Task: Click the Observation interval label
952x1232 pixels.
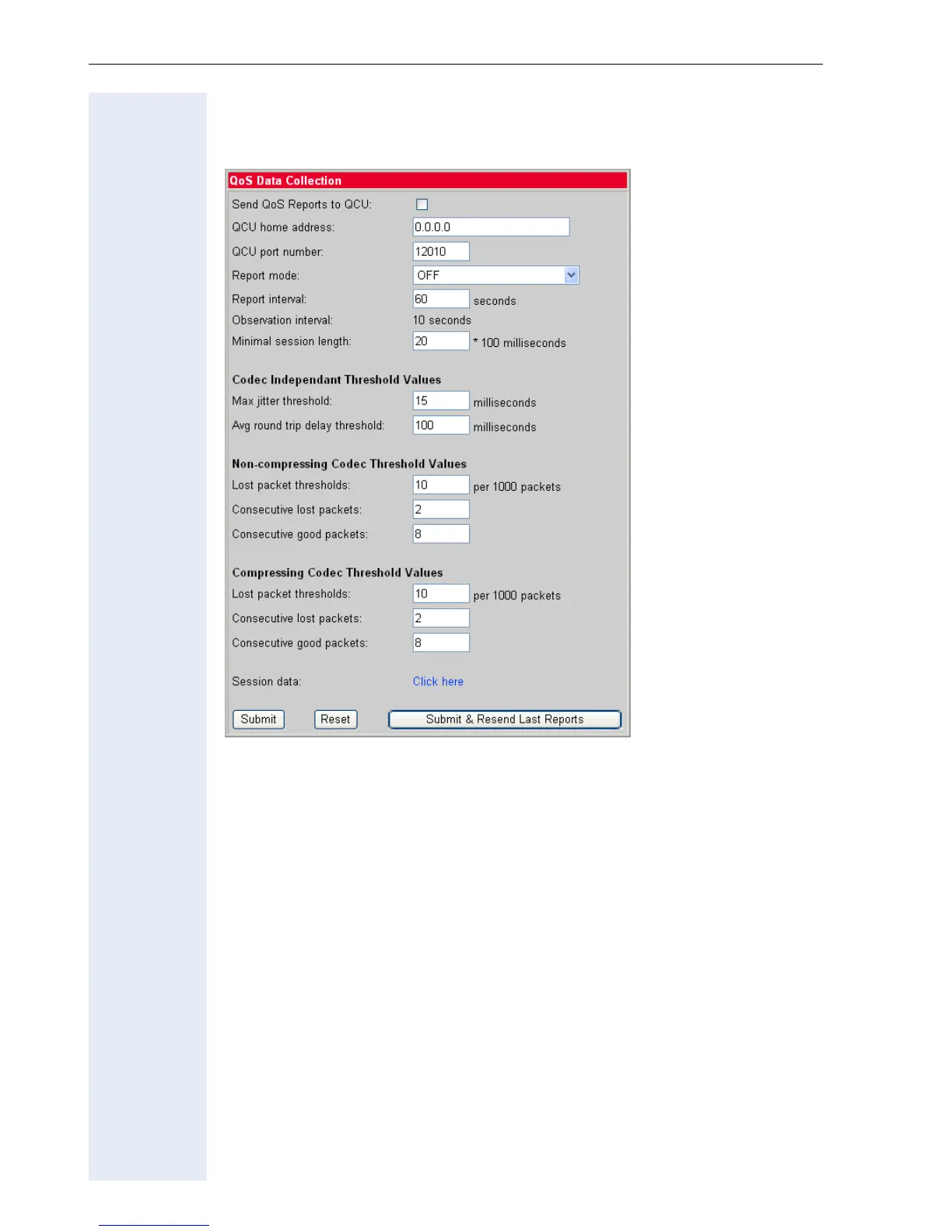Action: click(282, 320)
